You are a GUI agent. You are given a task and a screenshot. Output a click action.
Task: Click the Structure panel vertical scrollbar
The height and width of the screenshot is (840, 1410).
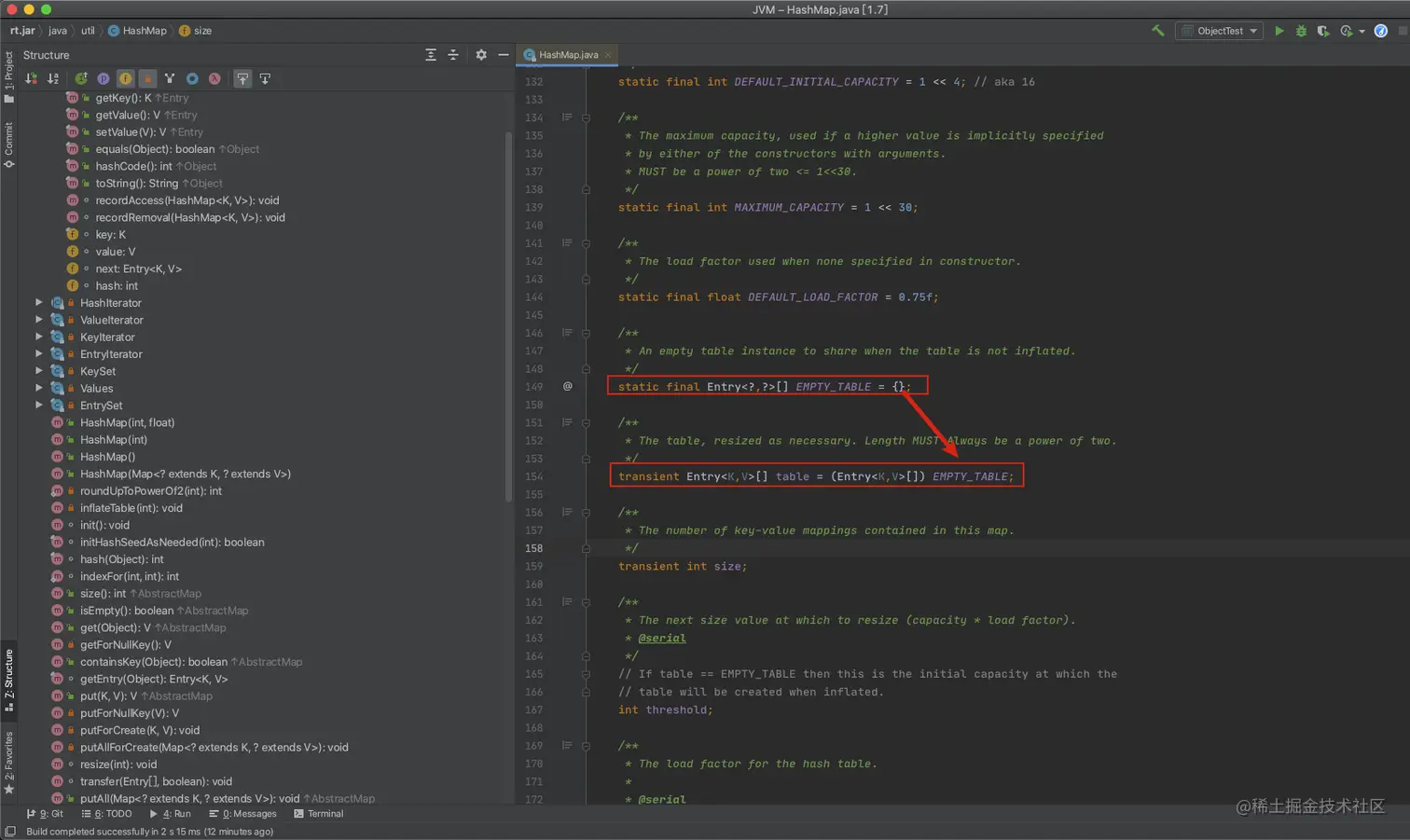click(x=508, y=317)
